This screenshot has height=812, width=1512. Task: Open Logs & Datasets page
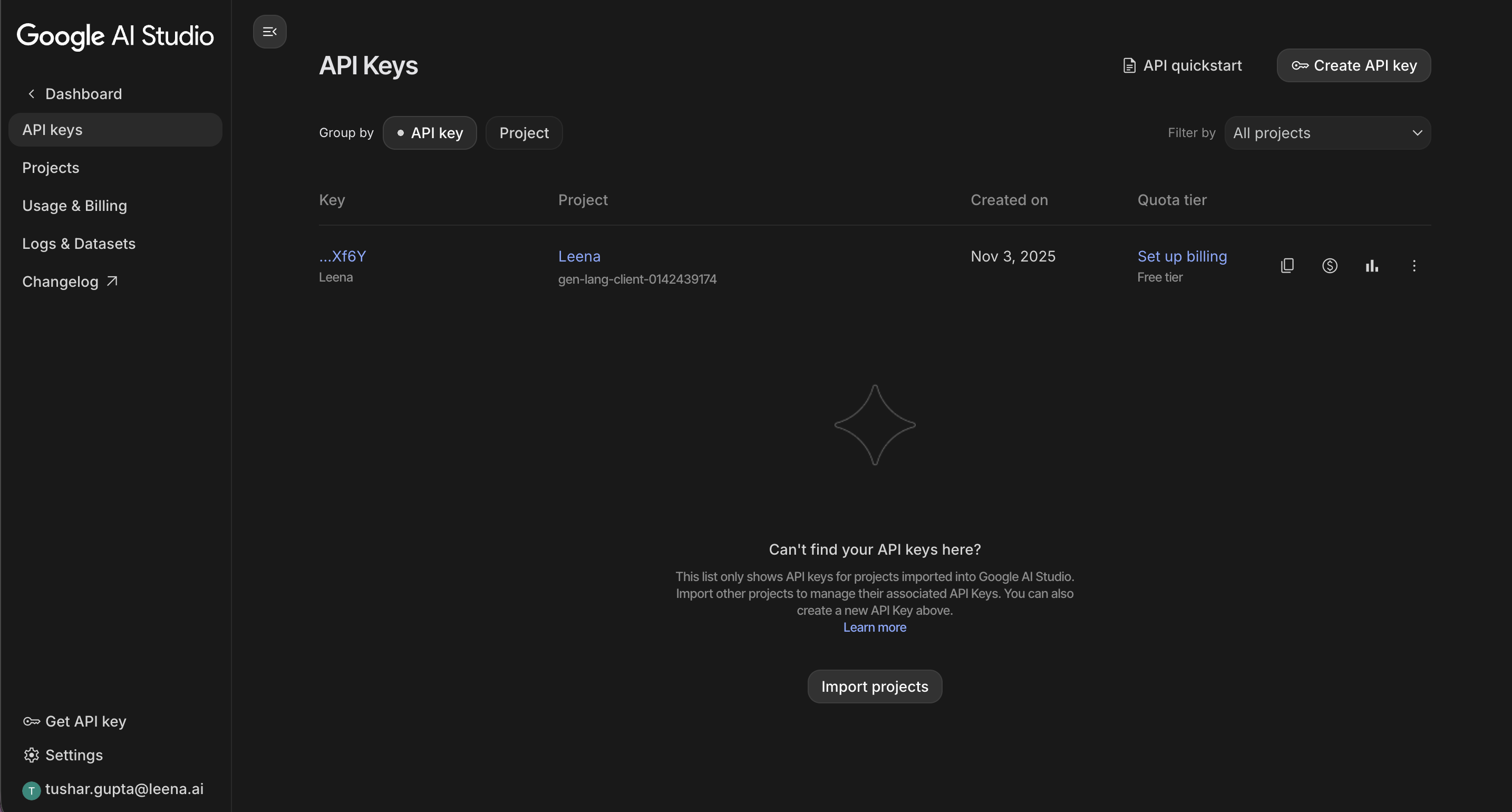[79, 244]
